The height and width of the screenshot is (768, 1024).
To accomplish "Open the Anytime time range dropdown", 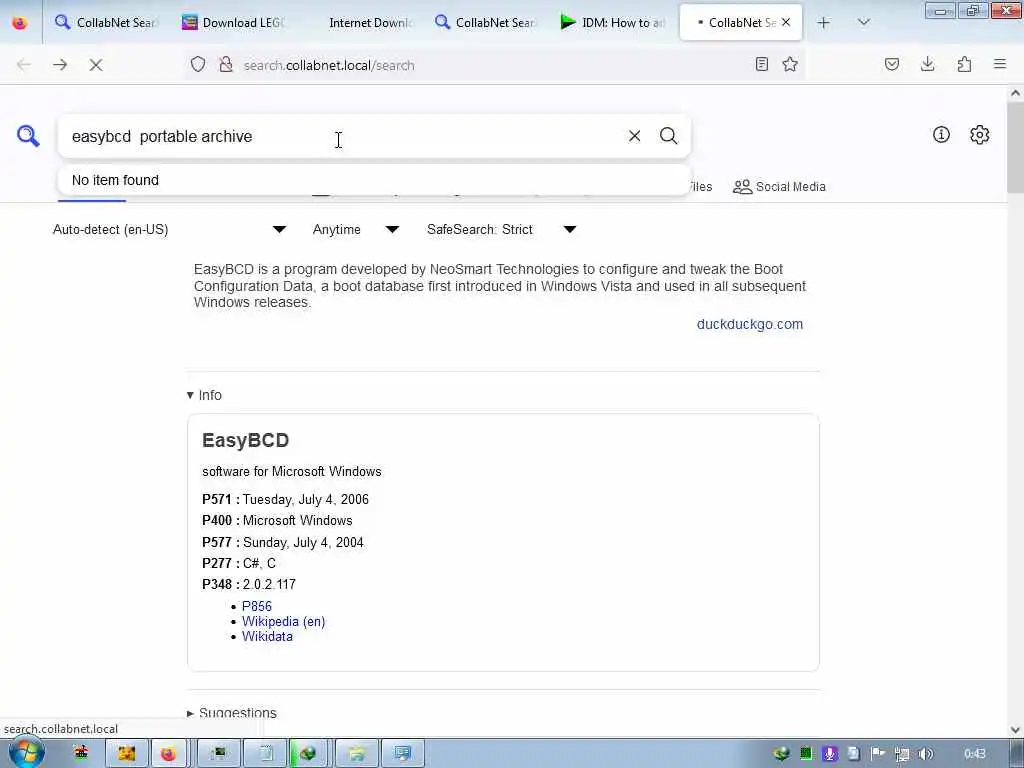I will pyautogui.click(x=356, y=229).
